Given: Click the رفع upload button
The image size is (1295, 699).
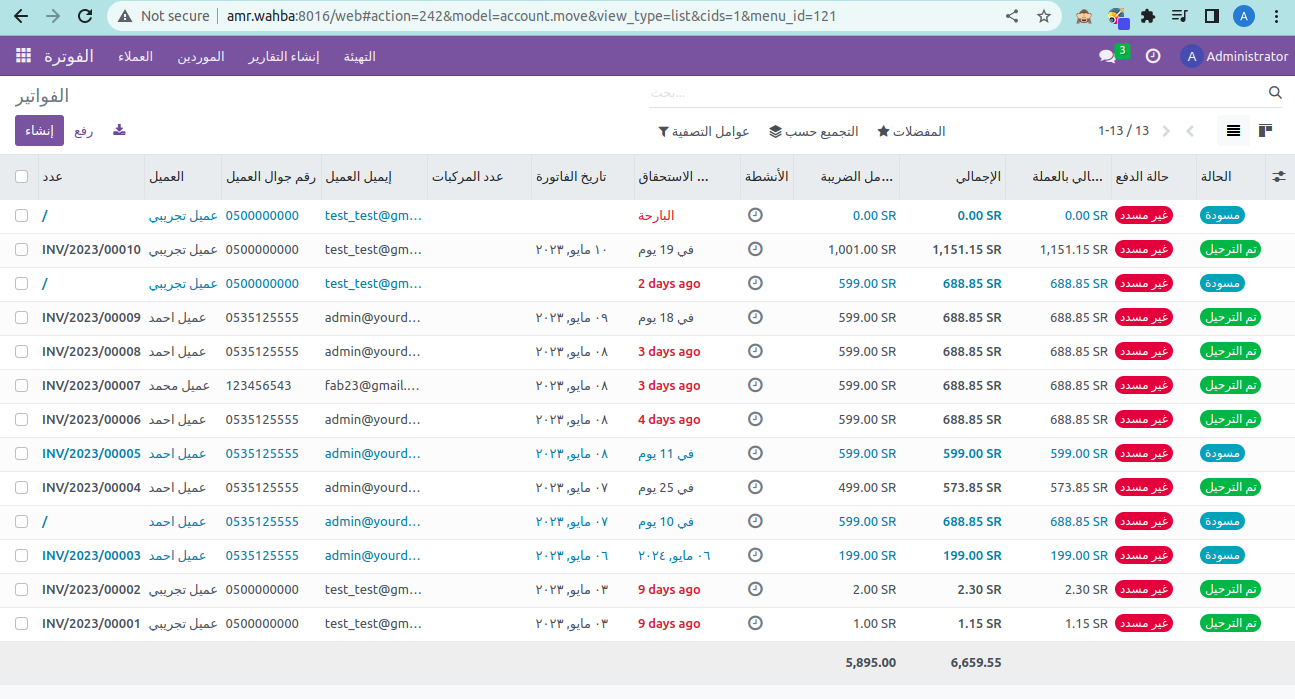Looking at the screenshot, I should coord(84,131).
